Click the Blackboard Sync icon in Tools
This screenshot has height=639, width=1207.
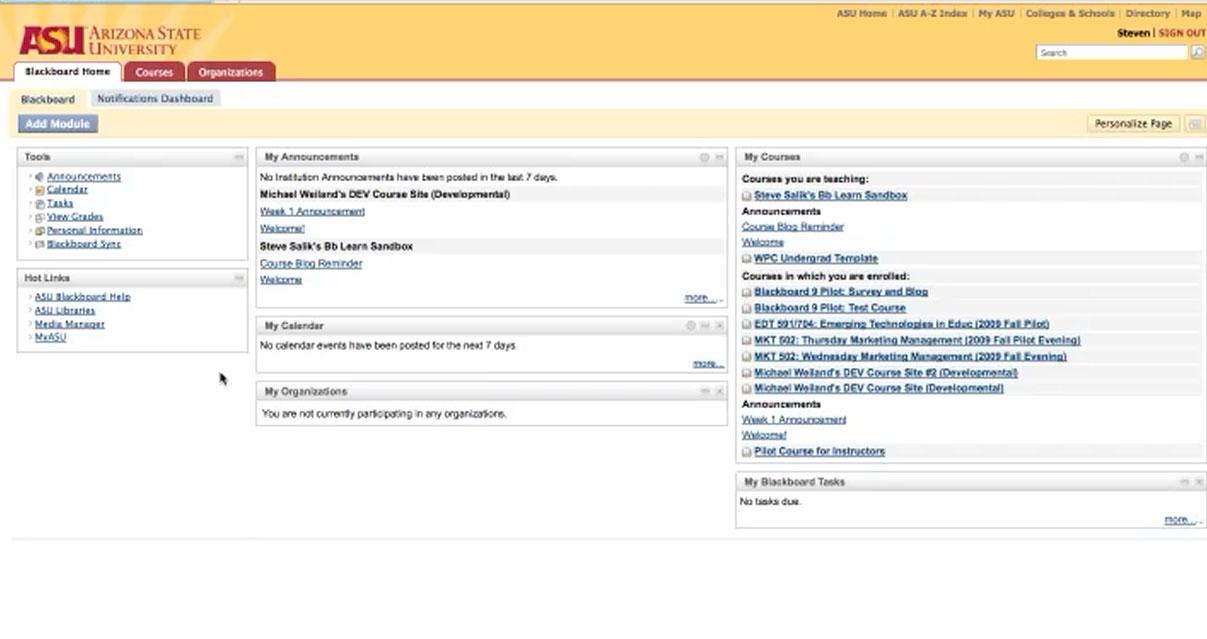point(39,244)
